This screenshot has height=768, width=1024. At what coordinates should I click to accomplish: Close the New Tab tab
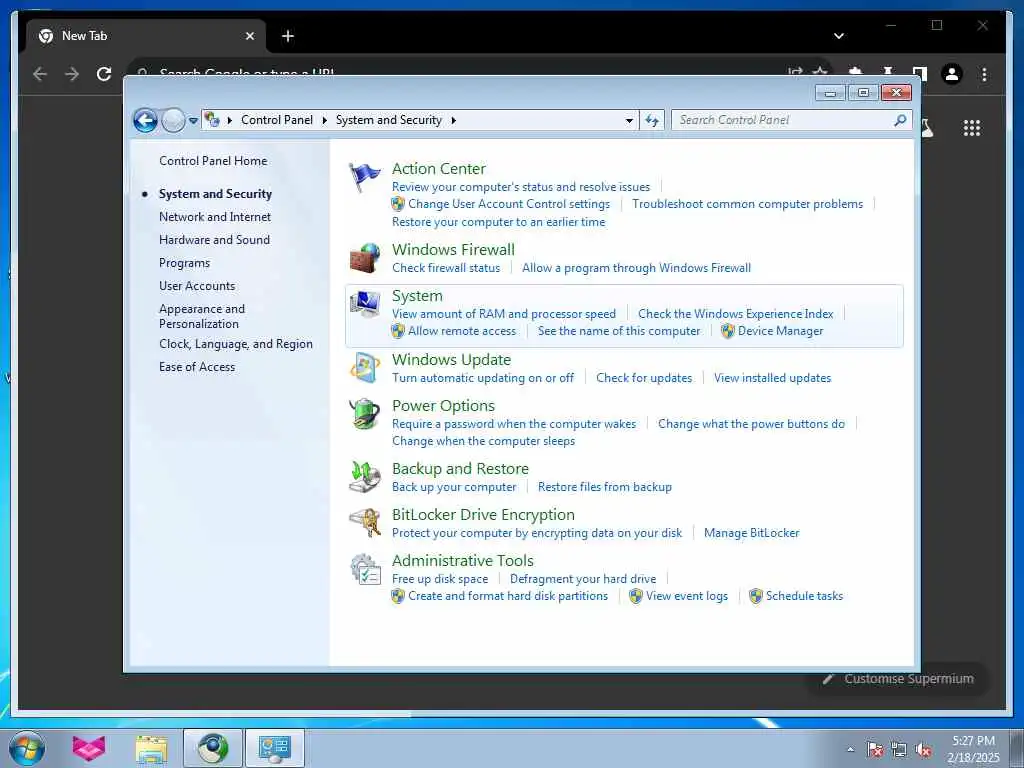249,36
